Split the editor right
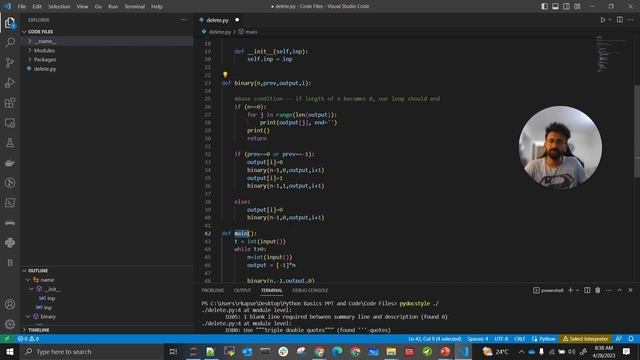 (620, 20)
